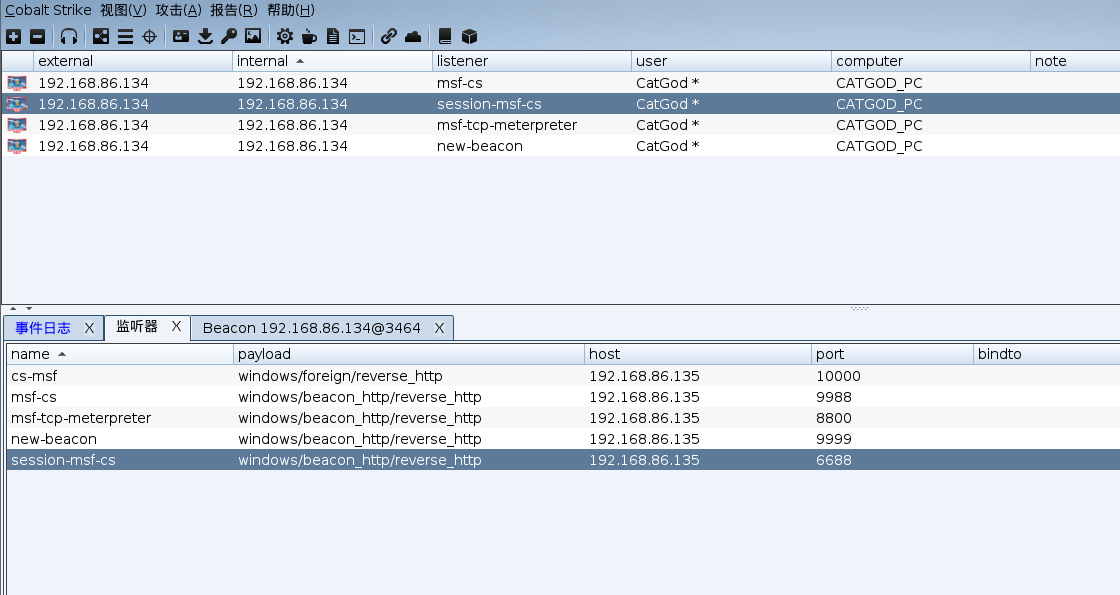
Task: Open the help book icon
Action: 444,36
